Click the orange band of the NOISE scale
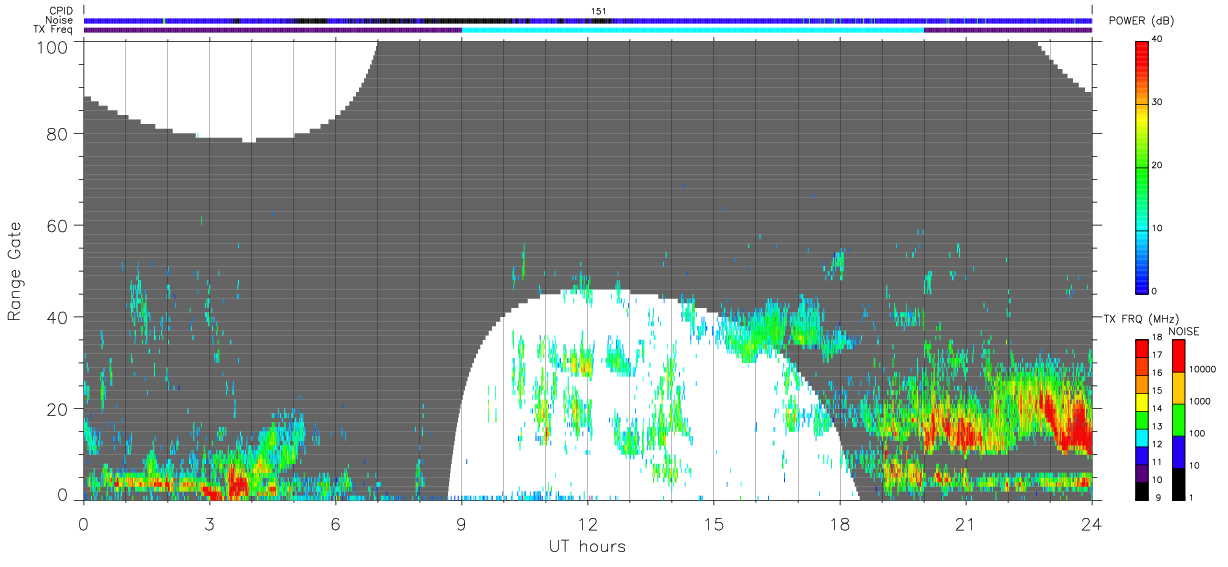 pyautogui.click(x=1178, y=388)
